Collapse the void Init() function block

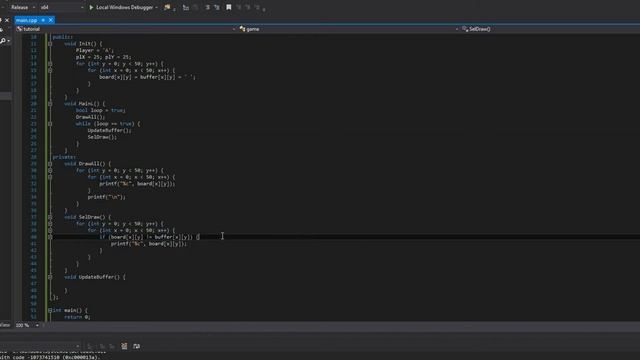coord(50,44)
